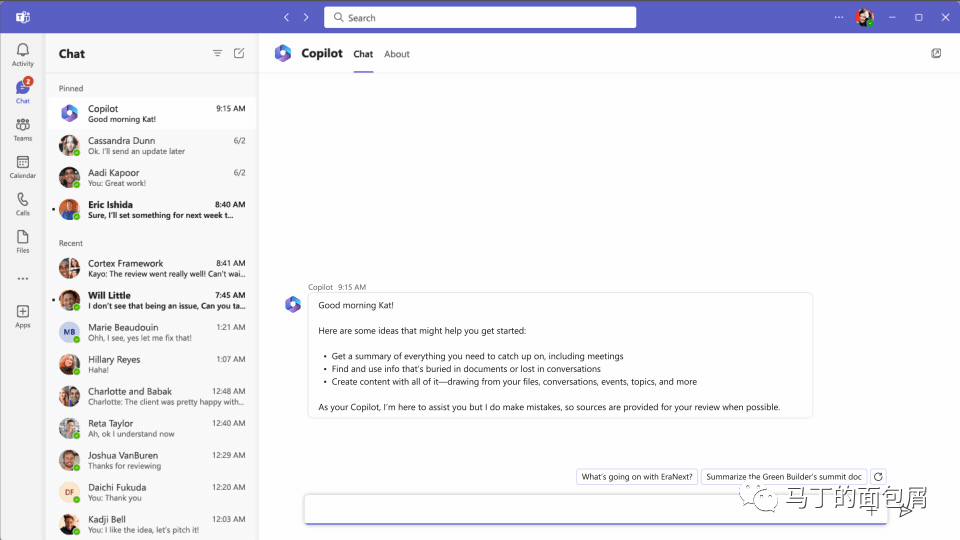Open the Activity feed
960x540 pixels.
point(23,54)
